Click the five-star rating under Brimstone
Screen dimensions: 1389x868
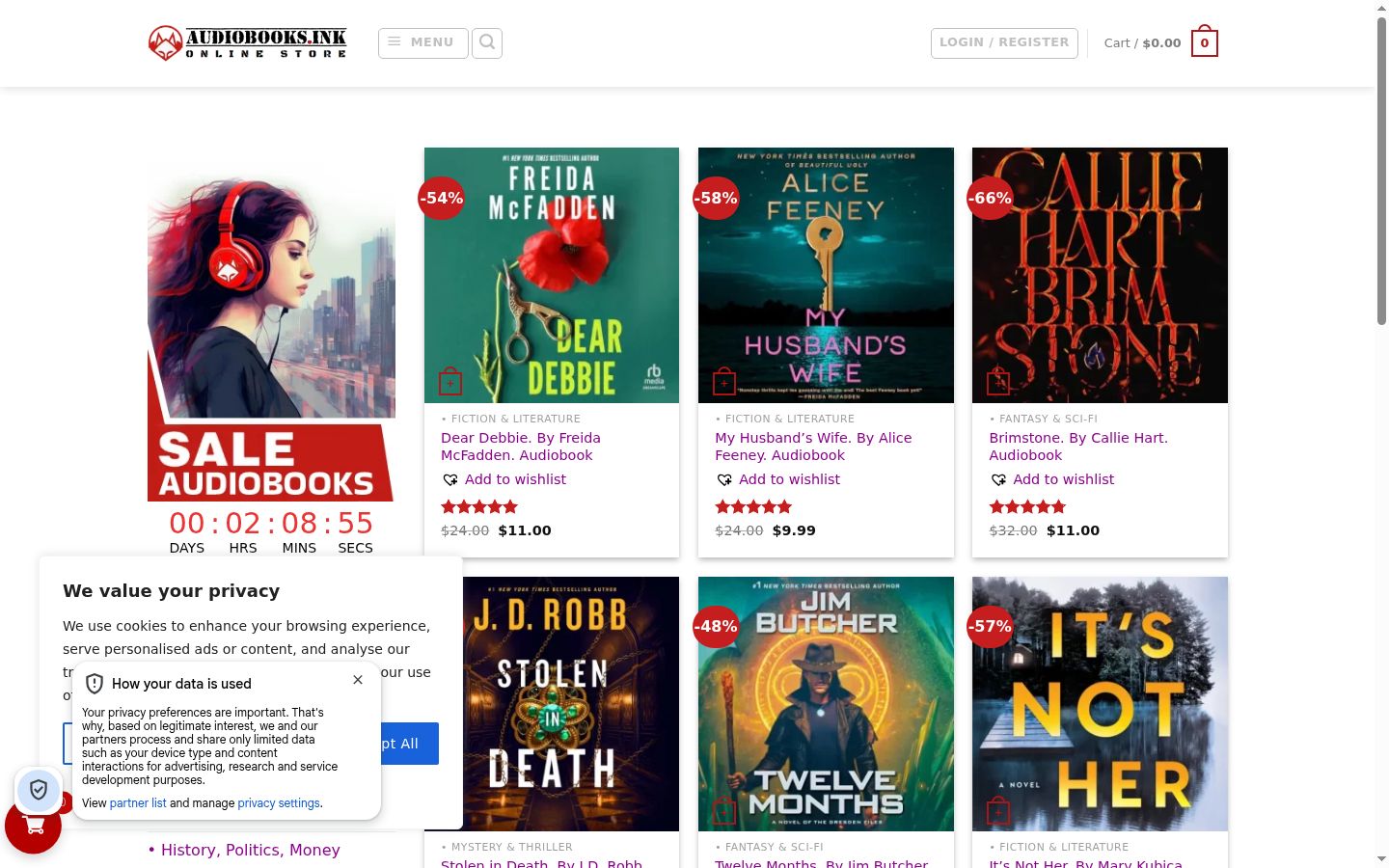(1027, 506)
